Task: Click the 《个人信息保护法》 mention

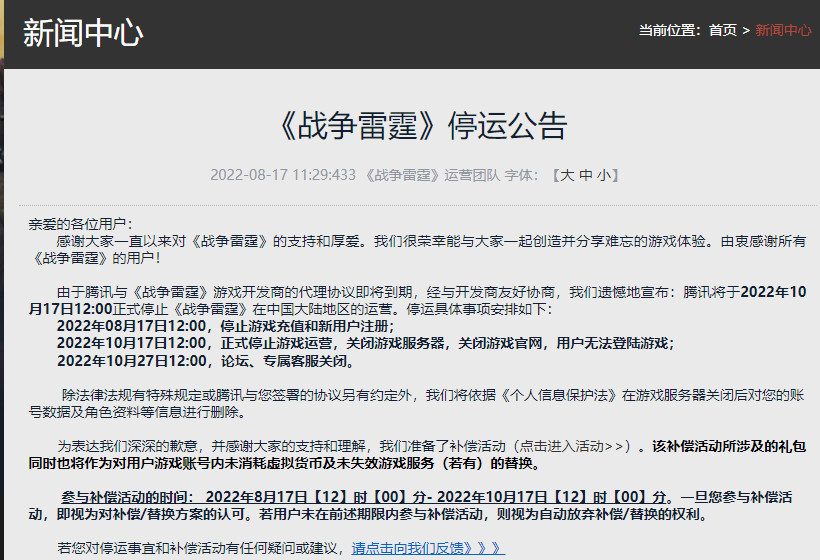Action: 559,395
